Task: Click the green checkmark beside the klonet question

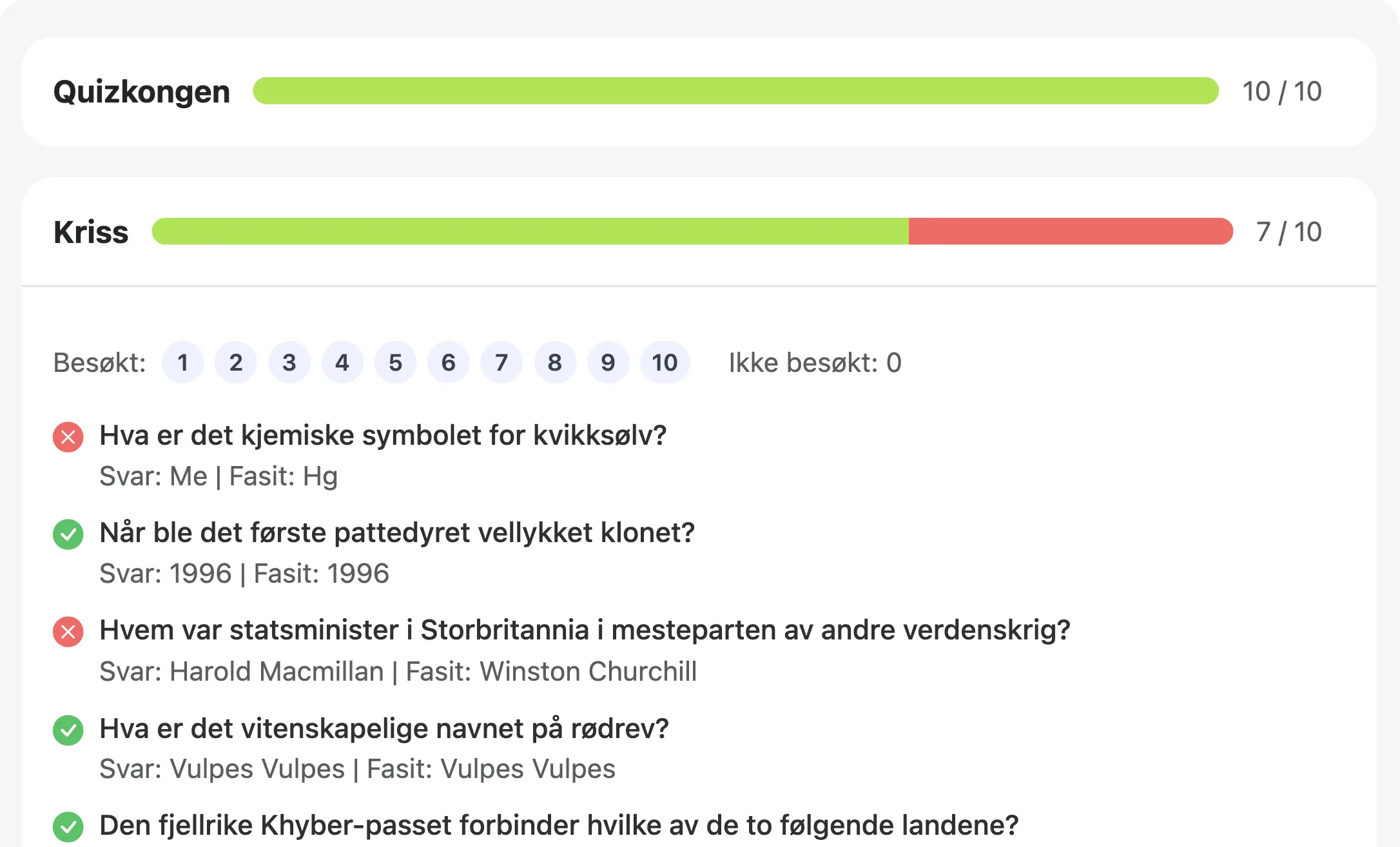Action: [68, 534]
